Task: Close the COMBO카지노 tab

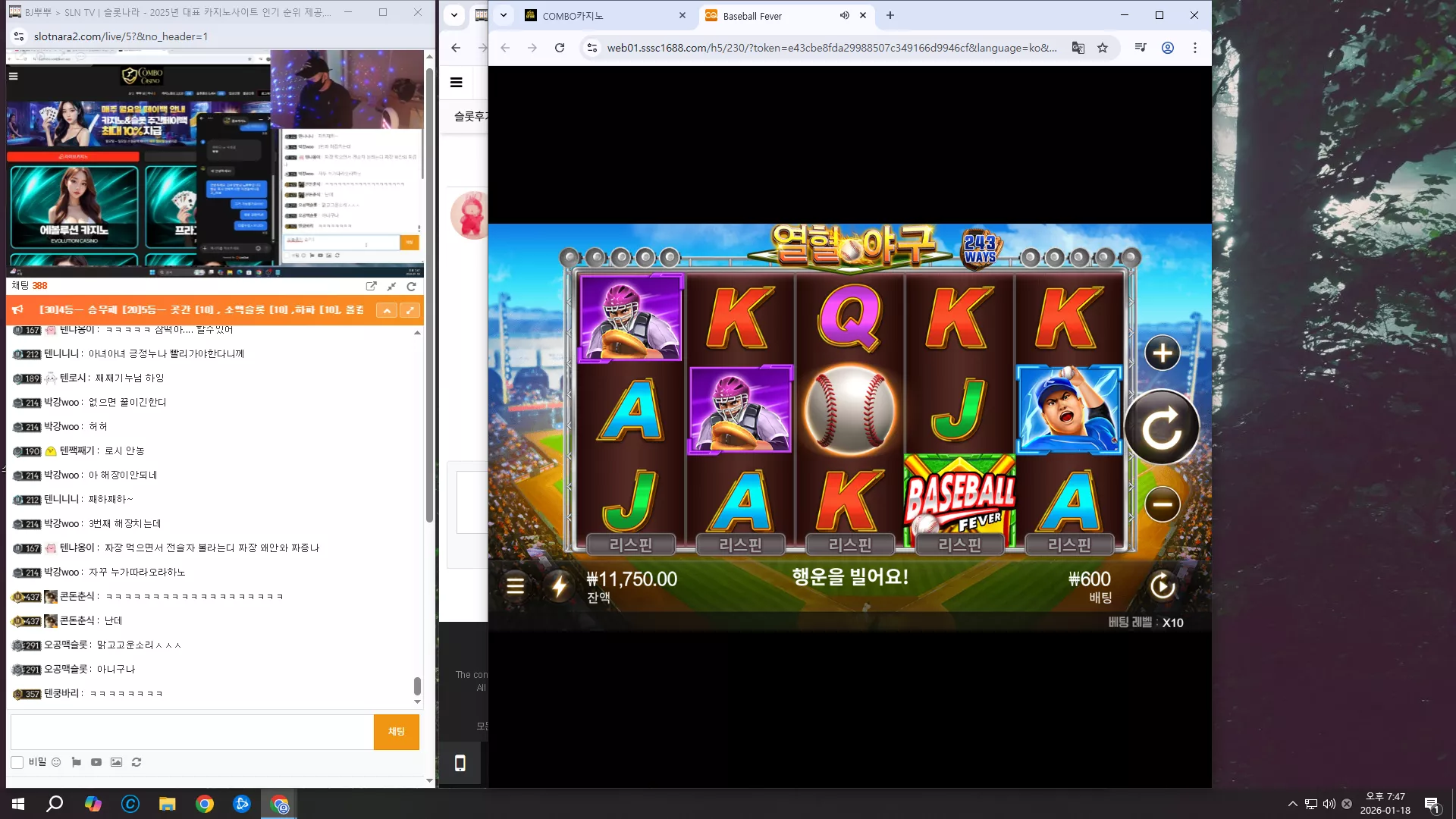Action: pos(682,15)
